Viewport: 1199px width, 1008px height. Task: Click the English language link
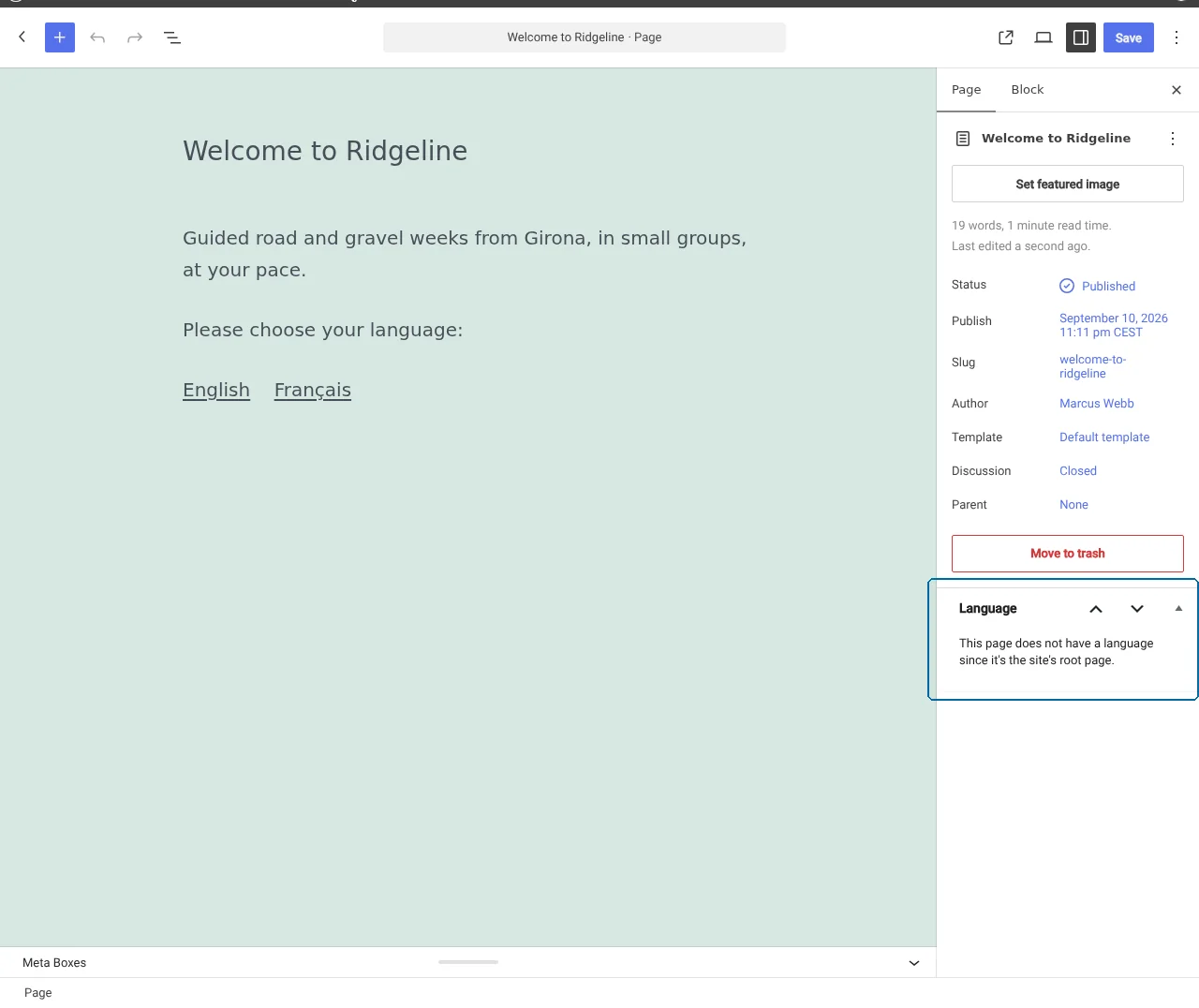pos(216,390)
